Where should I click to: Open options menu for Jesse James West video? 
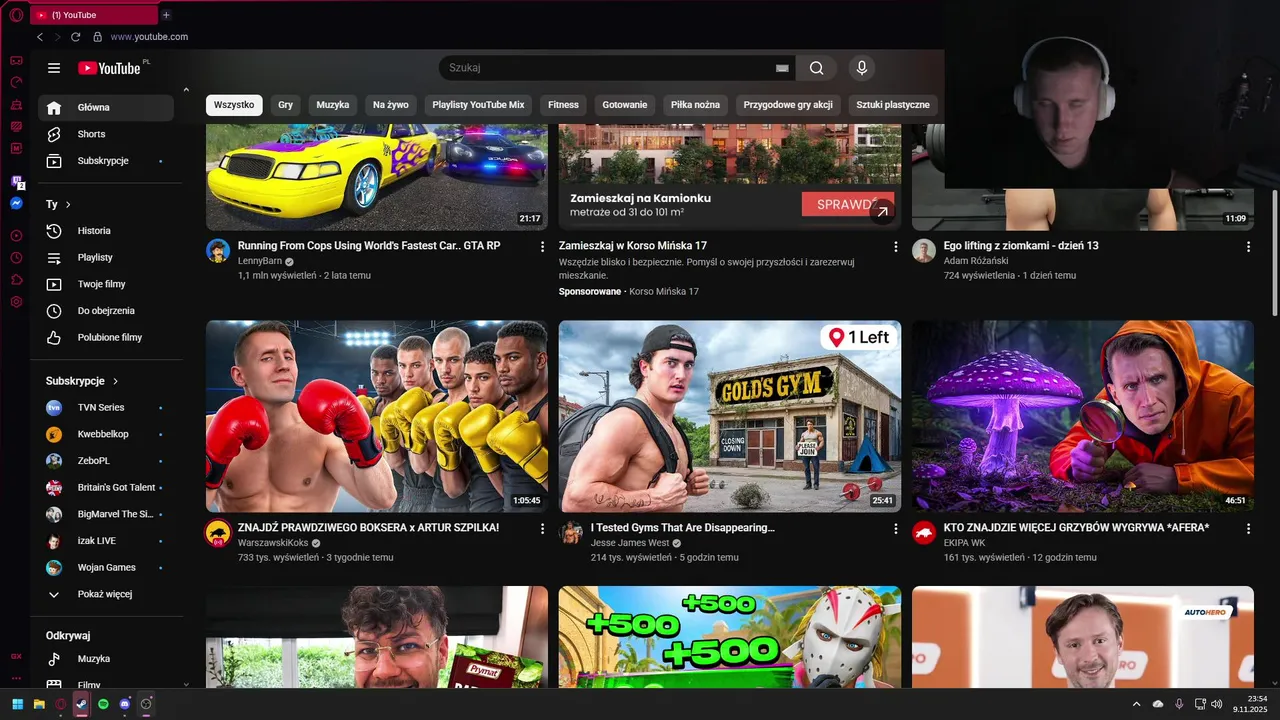896,528
